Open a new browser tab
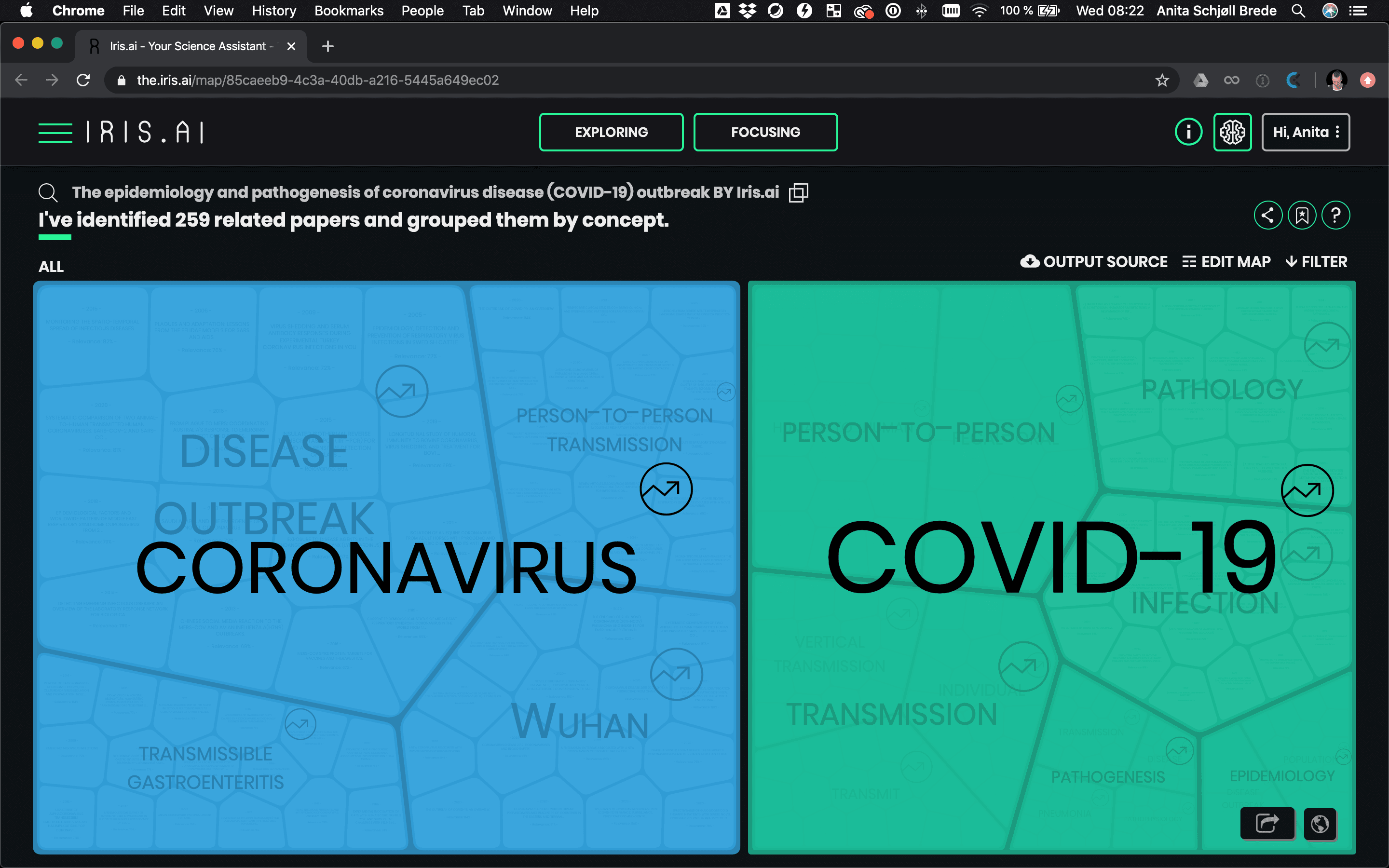The image size is (1389, 868). pyautogui.click(x=328, y=46)
